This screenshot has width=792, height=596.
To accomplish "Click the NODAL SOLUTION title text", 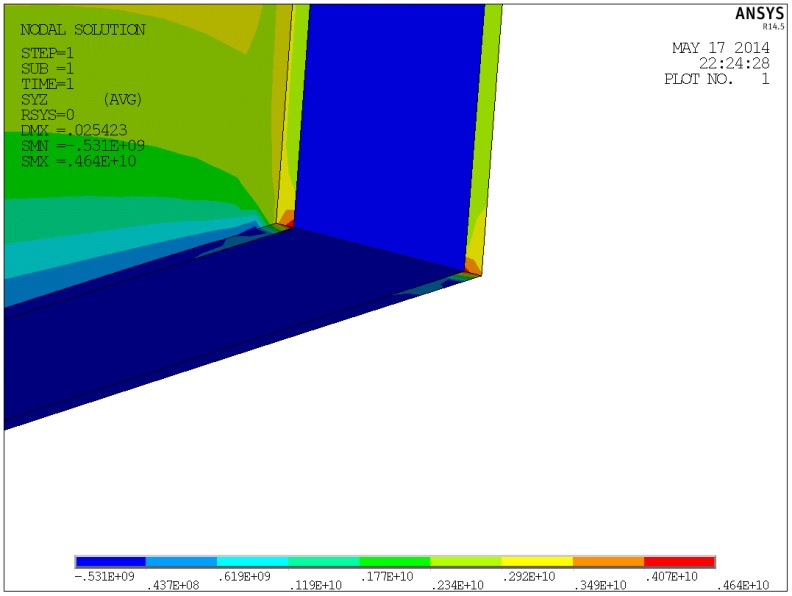I will [83, 30].
